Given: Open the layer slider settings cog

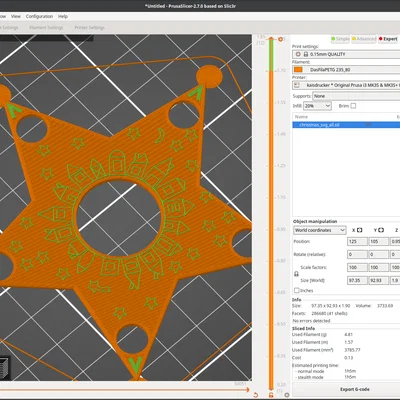Looking at the screenshot, I should point(287,395).
